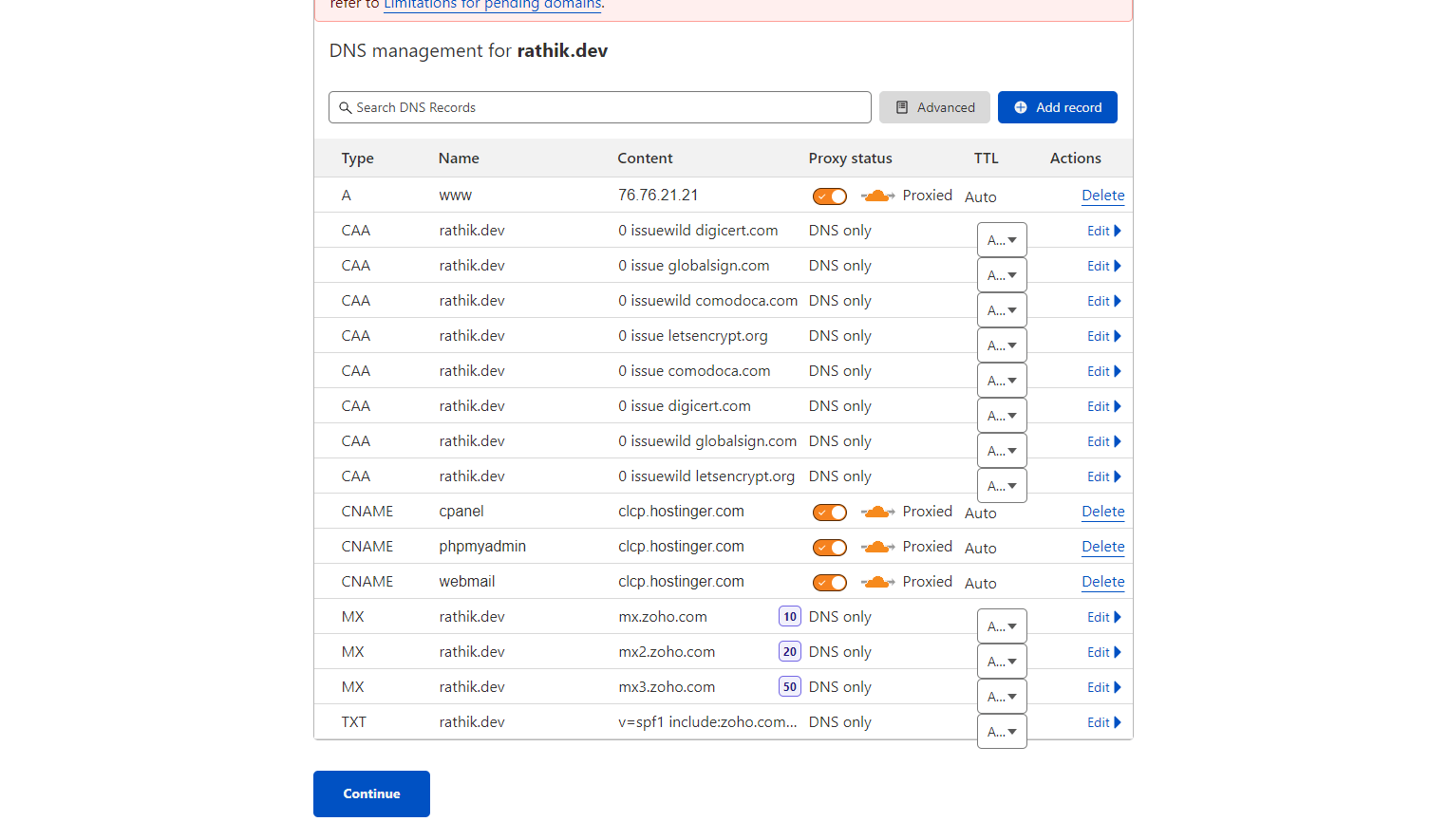Expand Edit for issue letsencrypt.org CAA record
The height and width of the screenshot is (840, 1430).
click(1103, 336)
